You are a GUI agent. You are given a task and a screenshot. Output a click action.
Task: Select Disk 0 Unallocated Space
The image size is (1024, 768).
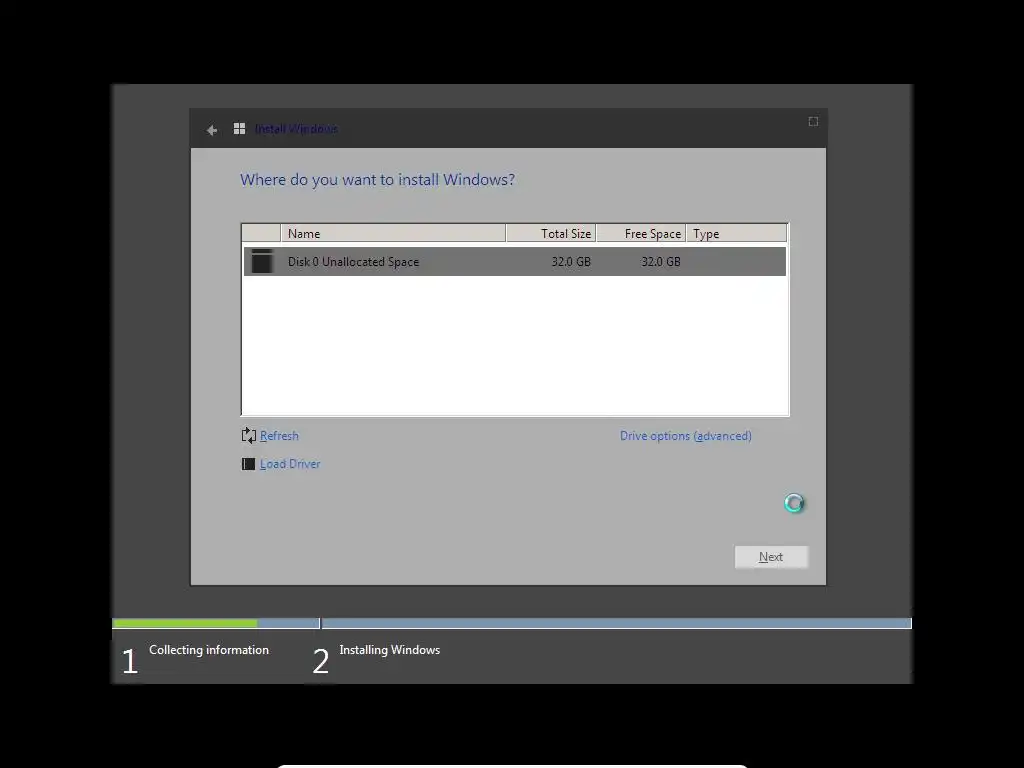(515, 261)
